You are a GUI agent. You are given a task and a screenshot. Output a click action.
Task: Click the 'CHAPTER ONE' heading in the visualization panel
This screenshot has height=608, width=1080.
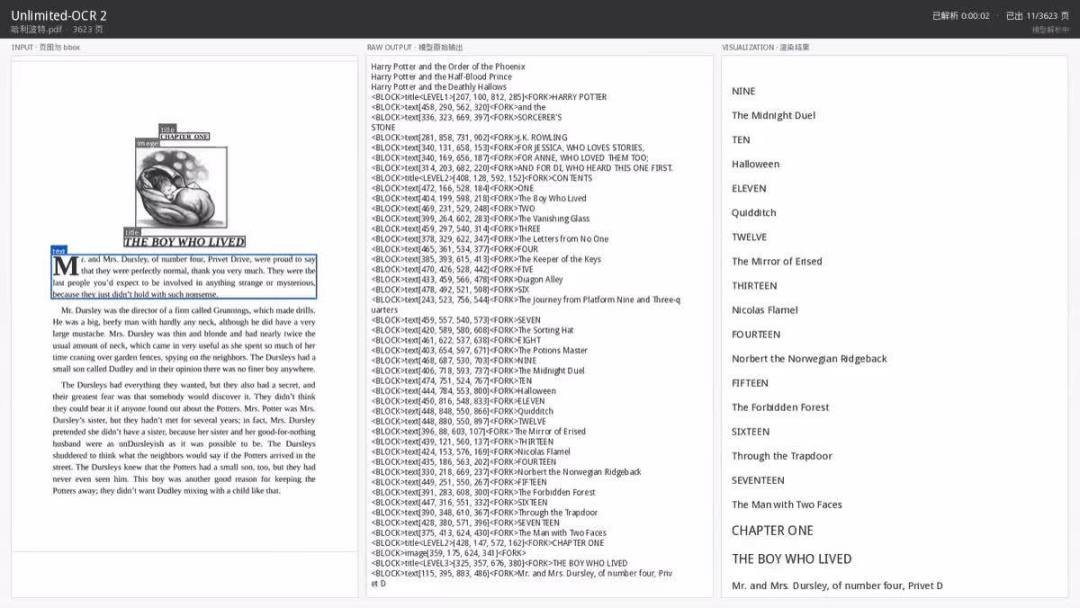coord(772,531)
